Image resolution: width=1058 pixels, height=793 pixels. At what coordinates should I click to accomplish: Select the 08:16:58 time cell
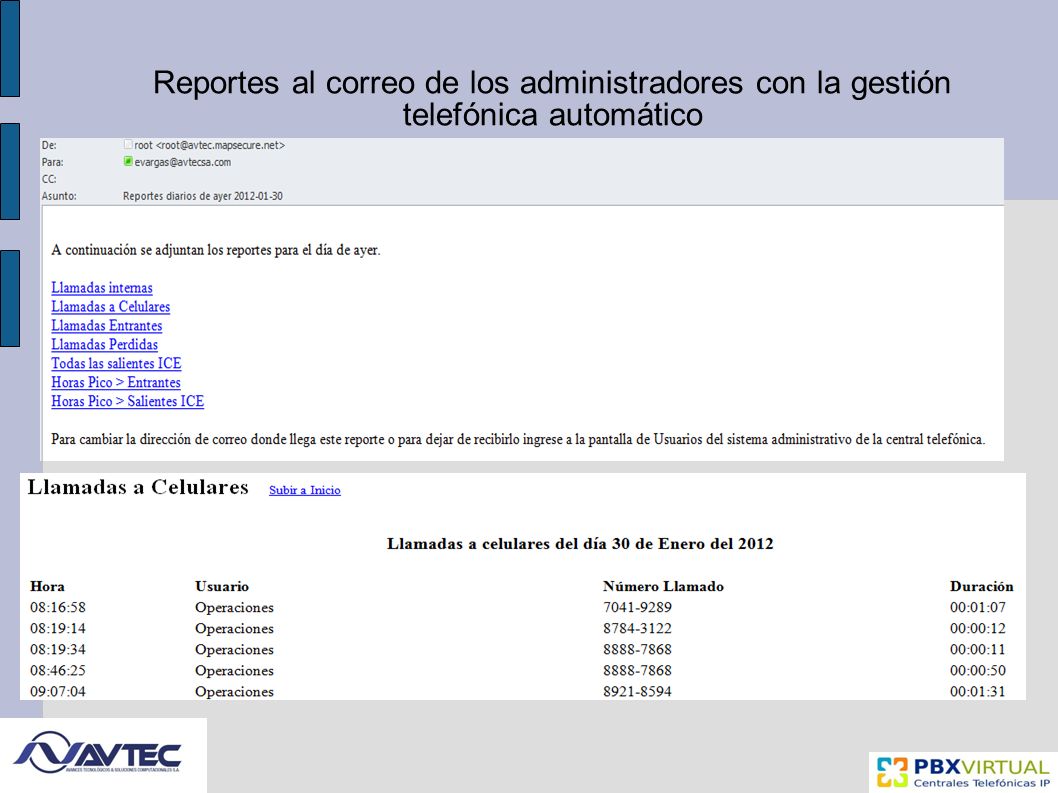[x=58, y=607]
